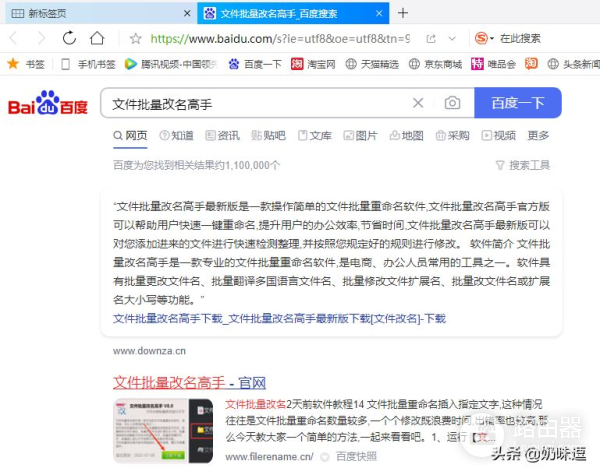Click the www.downza.cn source text
The width and height of the screenshot is (600, 475).
149,351
